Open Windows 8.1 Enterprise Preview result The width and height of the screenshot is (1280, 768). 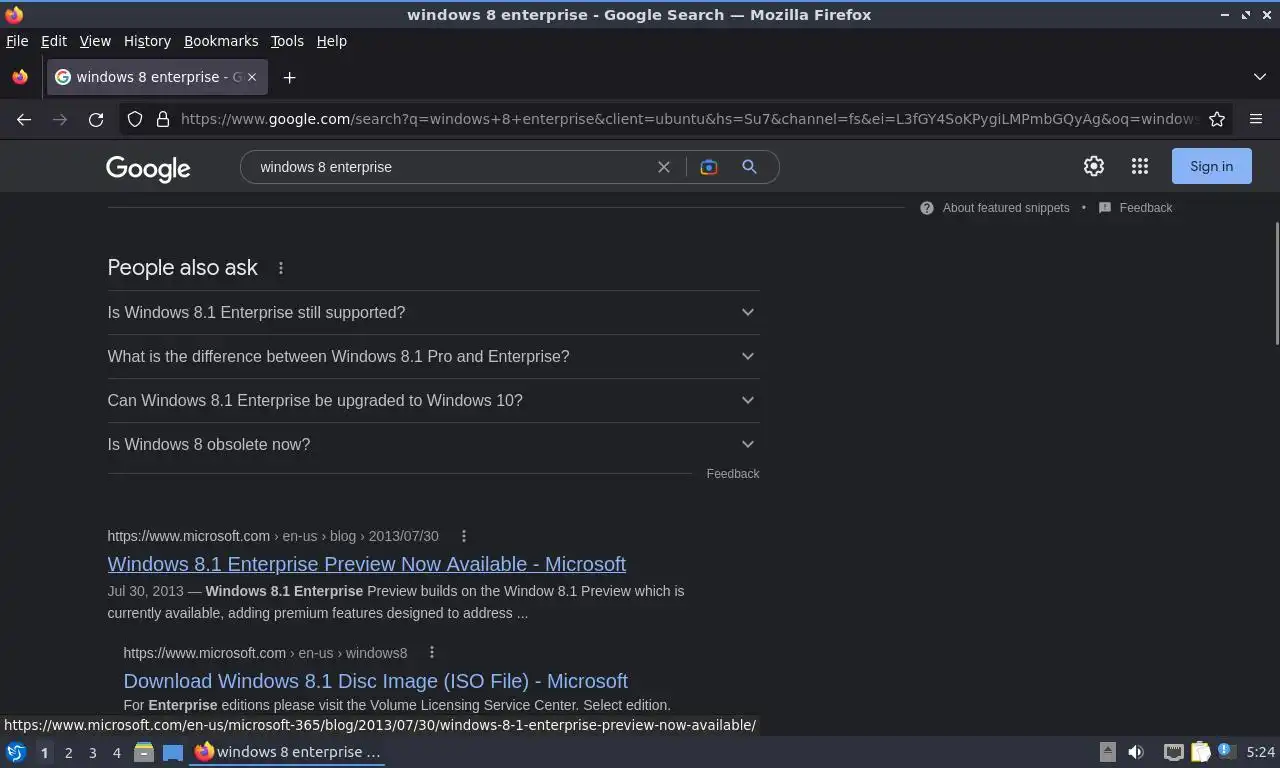point(366,564)
